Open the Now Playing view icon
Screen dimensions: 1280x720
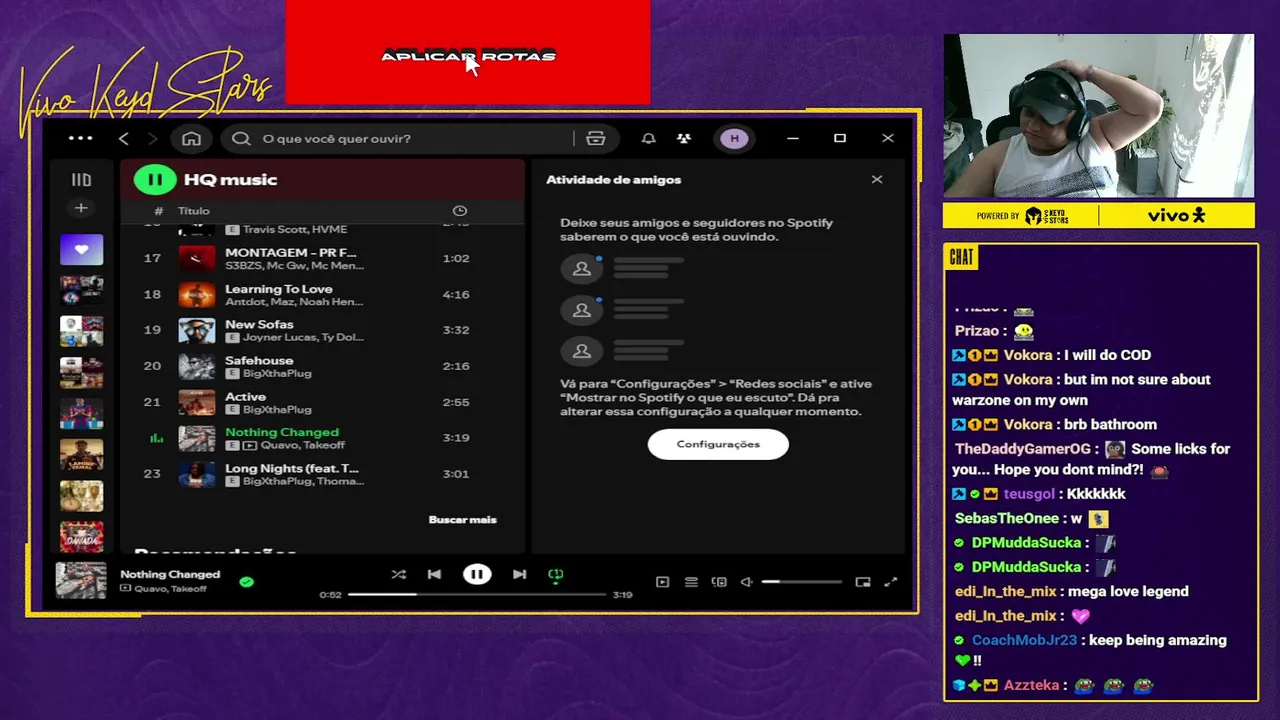click(662, 582)
